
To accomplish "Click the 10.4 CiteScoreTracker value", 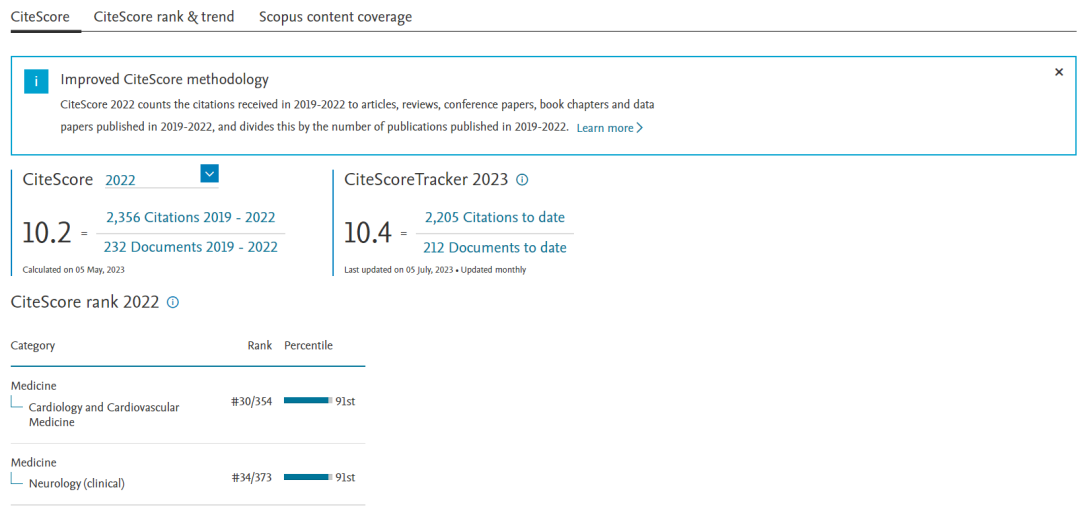I will point(368,234).
